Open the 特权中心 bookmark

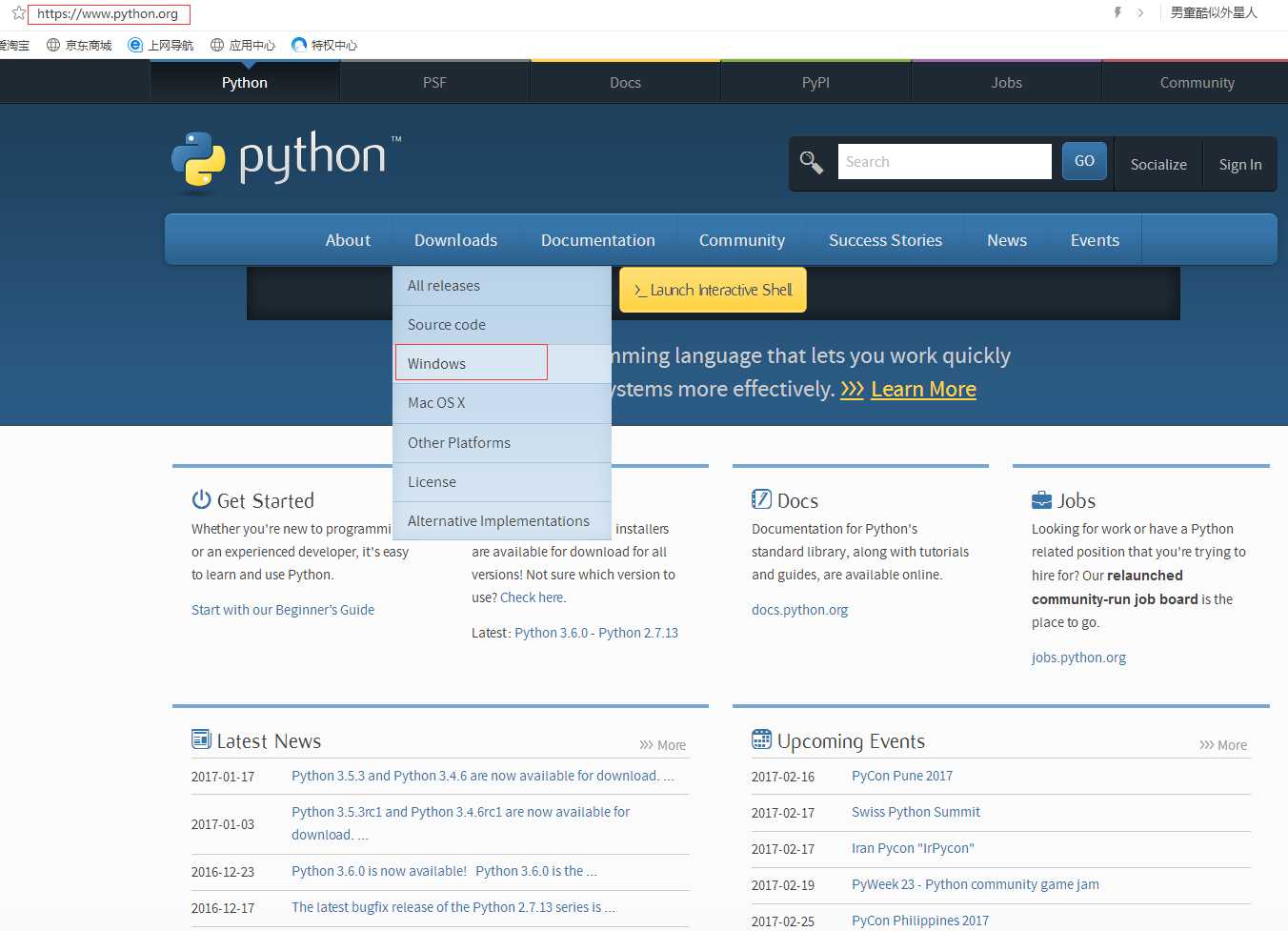(325, 45)
